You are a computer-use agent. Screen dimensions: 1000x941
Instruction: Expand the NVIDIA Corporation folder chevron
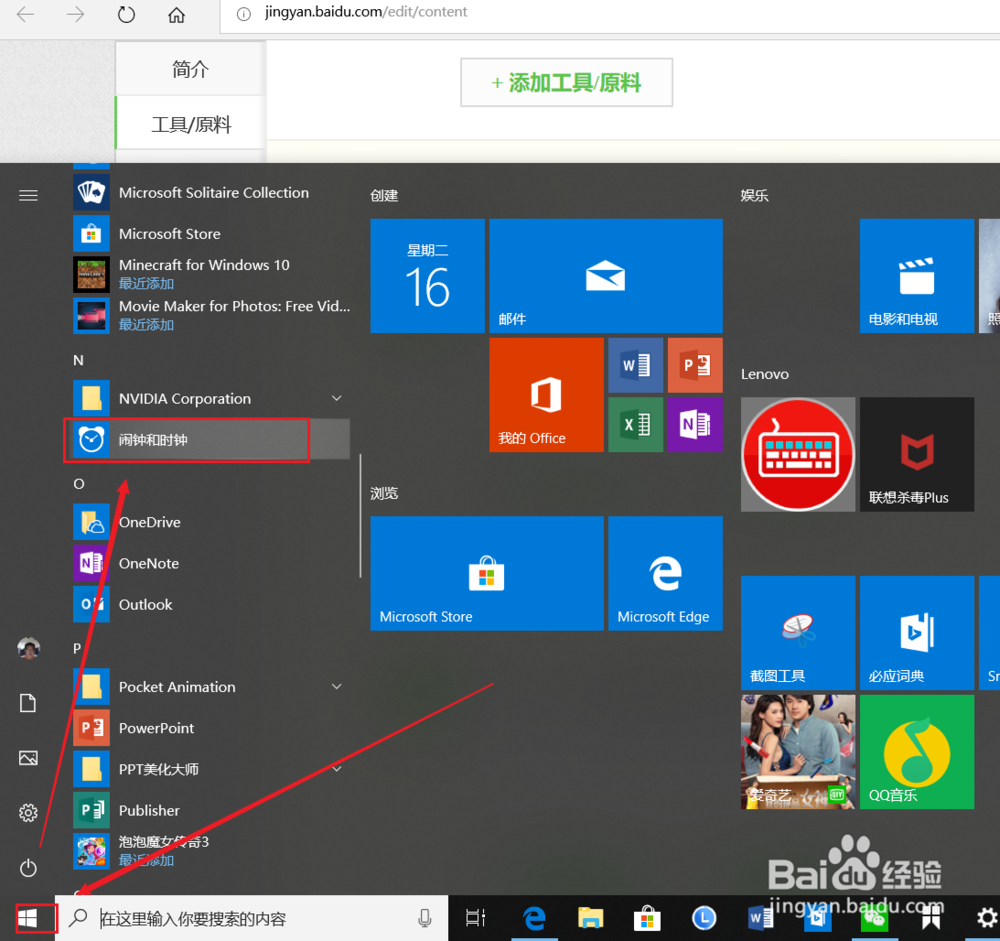pos(337,398)
